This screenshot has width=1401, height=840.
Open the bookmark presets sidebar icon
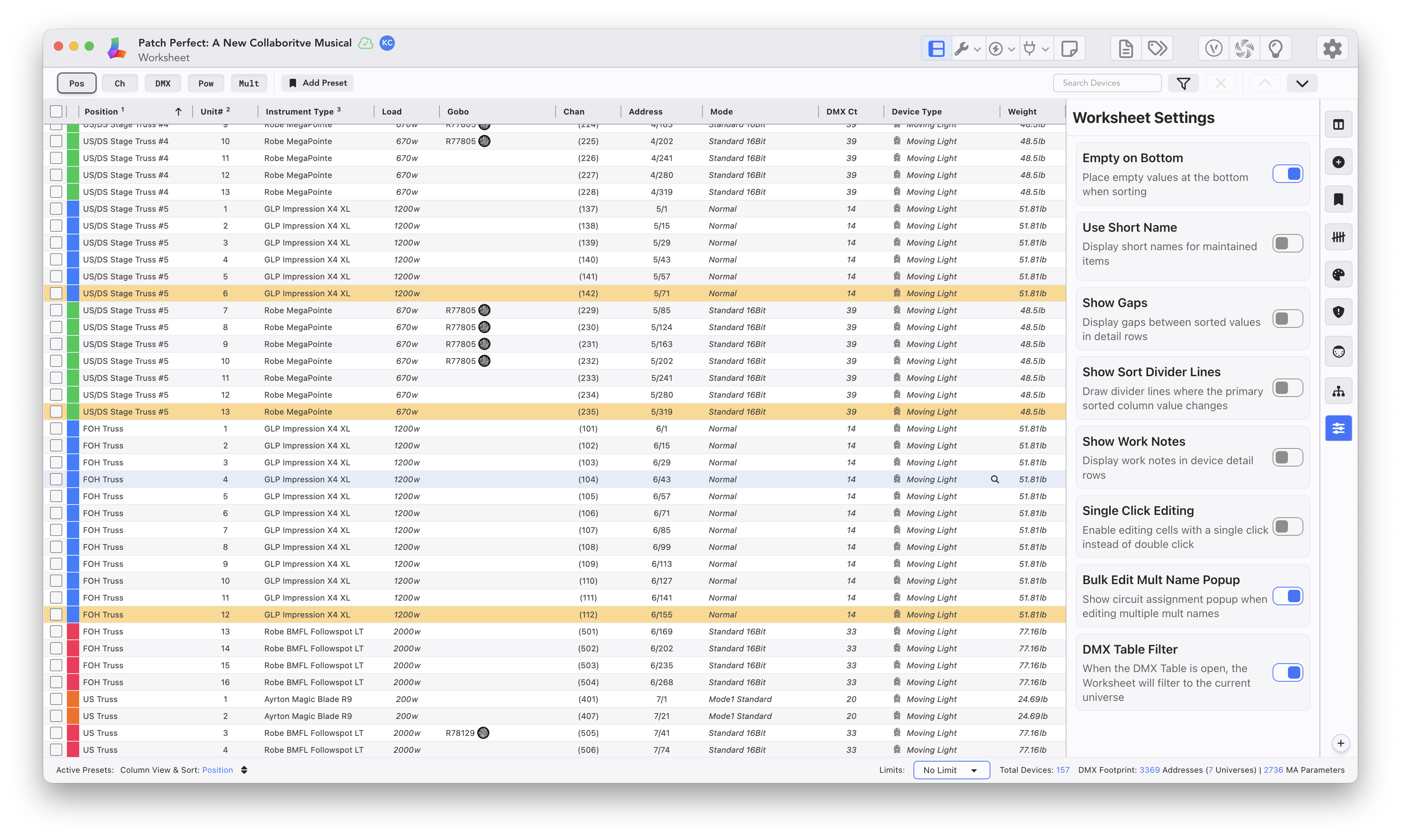(1338, 199)
